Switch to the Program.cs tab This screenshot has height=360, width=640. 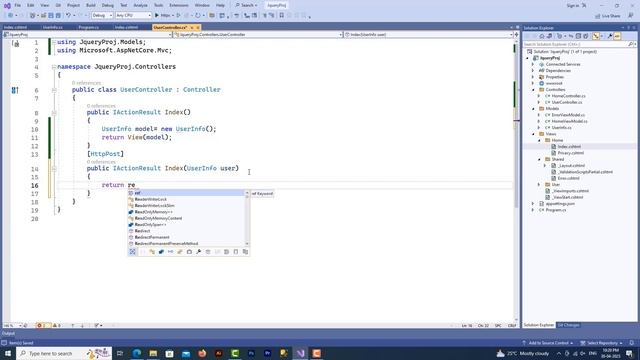tap(89, 27)
